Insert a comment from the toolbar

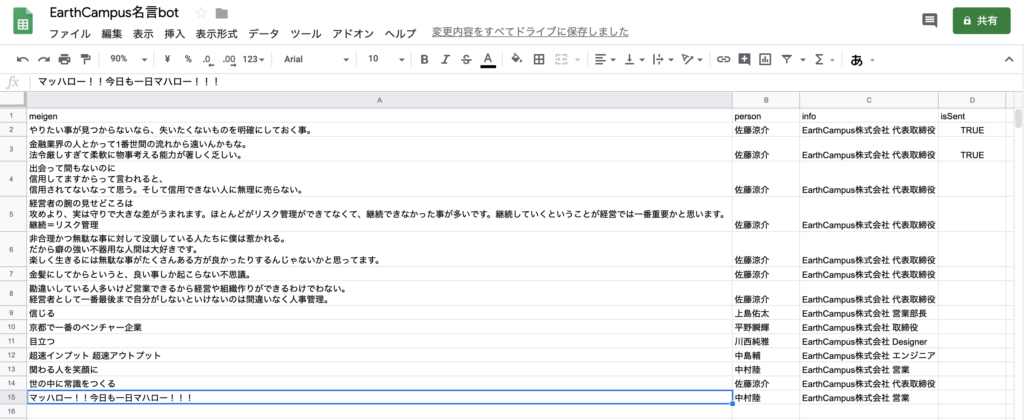coord(744,59)
